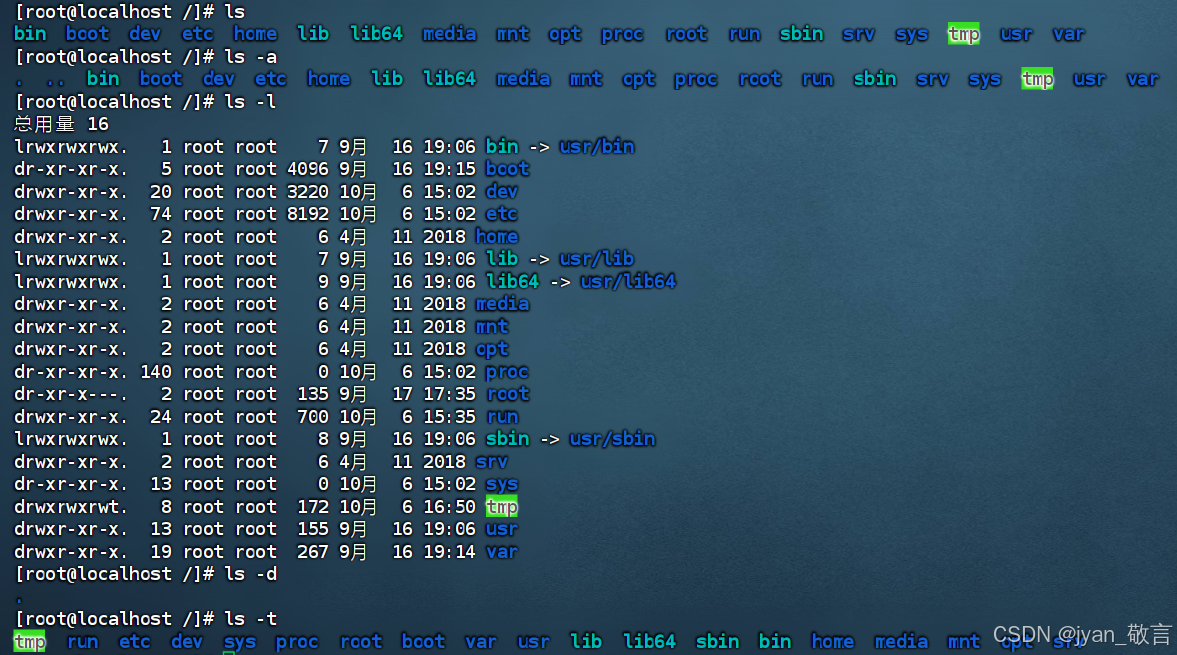Click link count '140' in proc row
1177x655 pixels.
[x=156, y=372]
